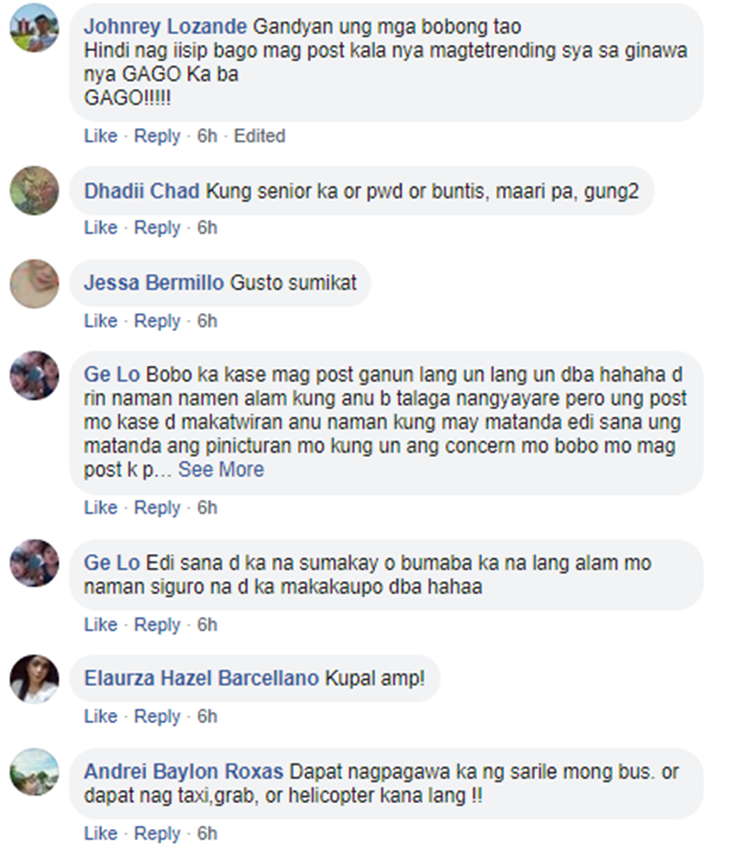The width and height of the screenshot is (750, 852).
Task: Expand Ge Lo's comment with See More
Action: (x=221, y=469)
